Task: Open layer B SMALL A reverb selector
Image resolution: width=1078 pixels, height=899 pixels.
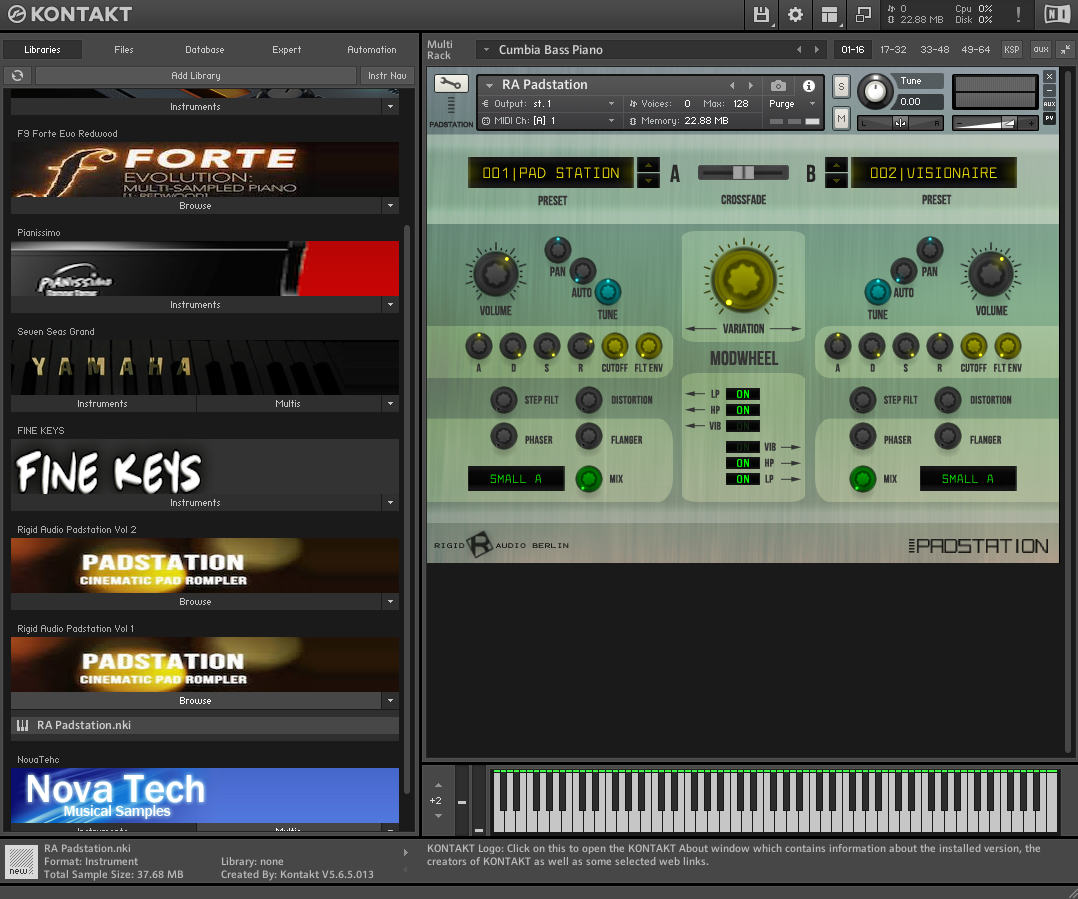Action: point(967,478)
